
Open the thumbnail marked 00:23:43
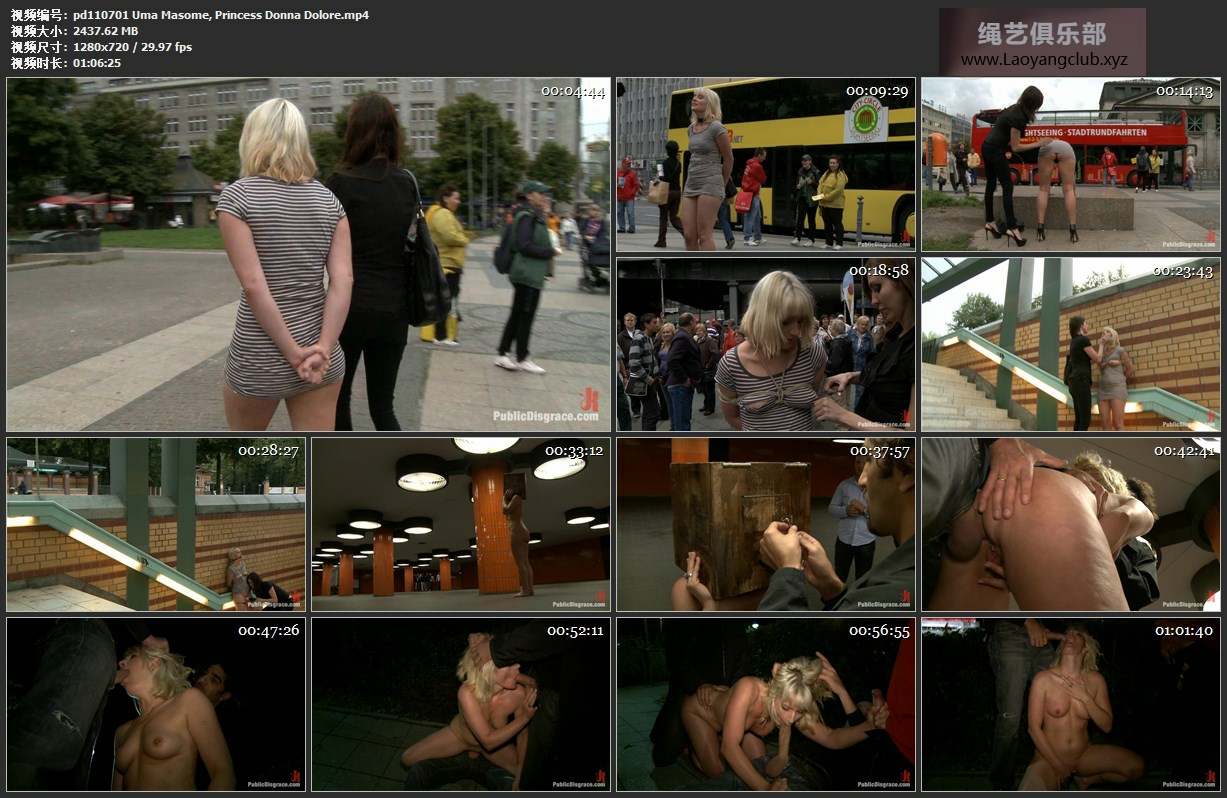click(x=1070, y=344)
